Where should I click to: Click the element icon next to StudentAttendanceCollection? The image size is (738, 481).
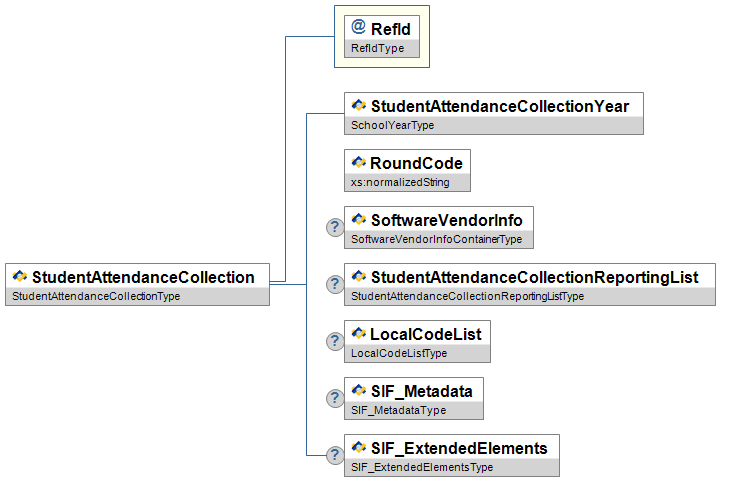pyautogui.click(x=19, y=276)
